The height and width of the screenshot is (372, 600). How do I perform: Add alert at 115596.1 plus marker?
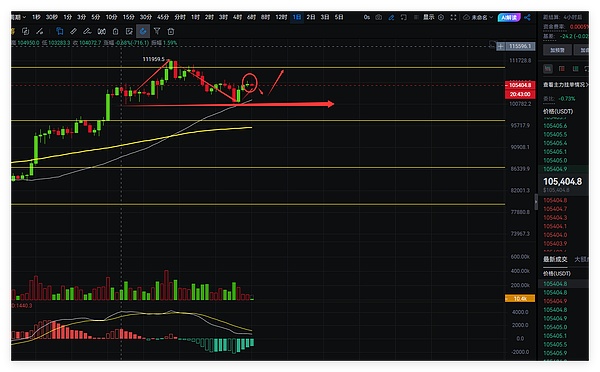tap(501, 46)
